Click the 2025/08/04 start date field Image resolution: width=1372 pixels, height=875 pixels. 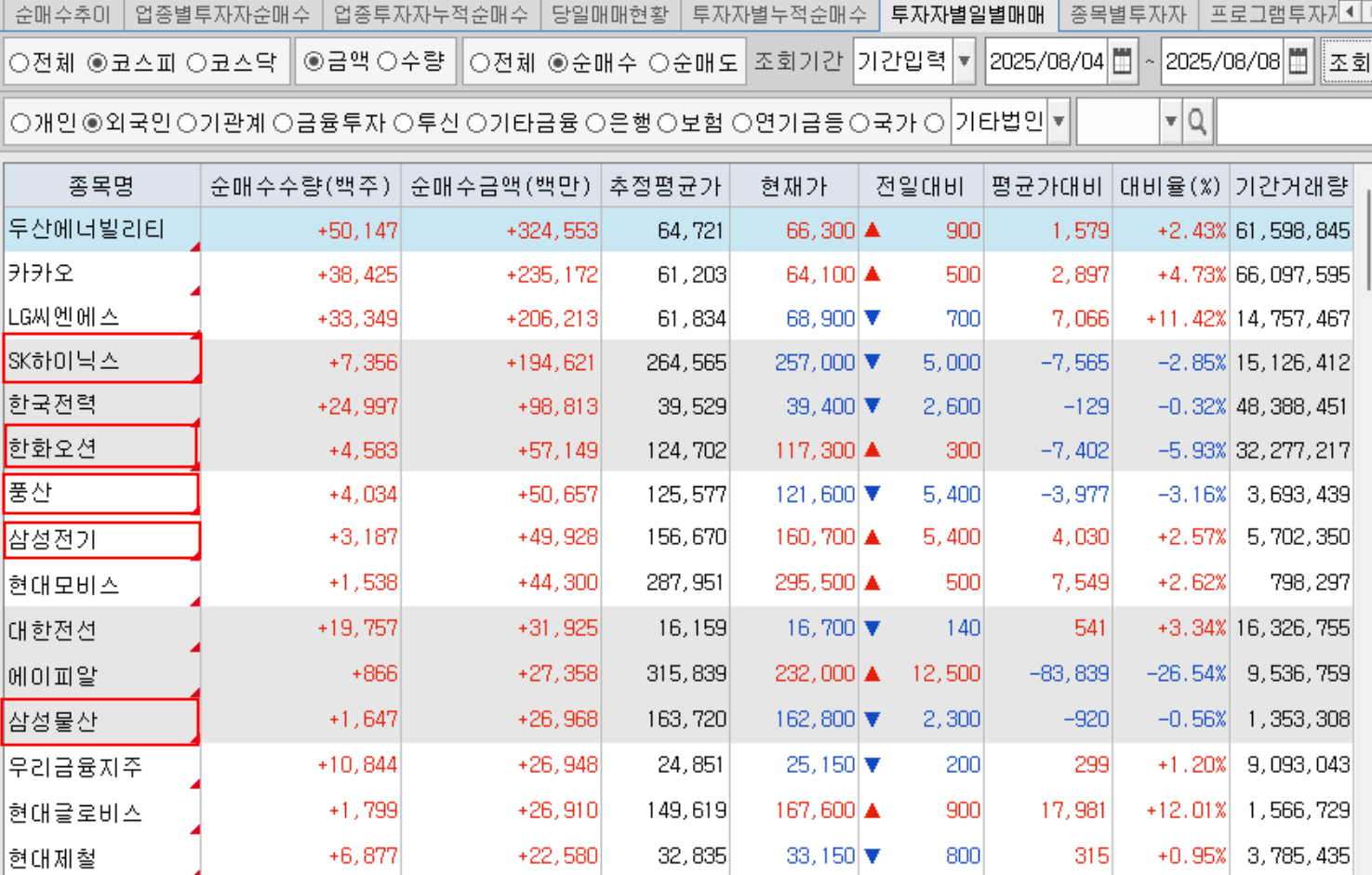pos(1046,62)
